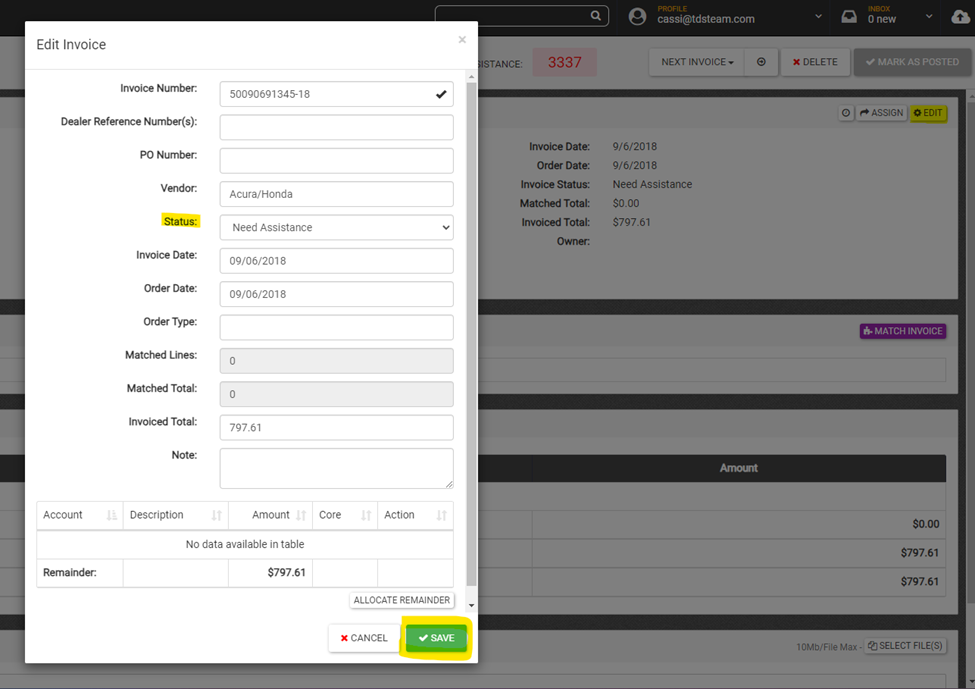Sort the table by Description column
The image size is (975, 689).
tap(176, 515)
